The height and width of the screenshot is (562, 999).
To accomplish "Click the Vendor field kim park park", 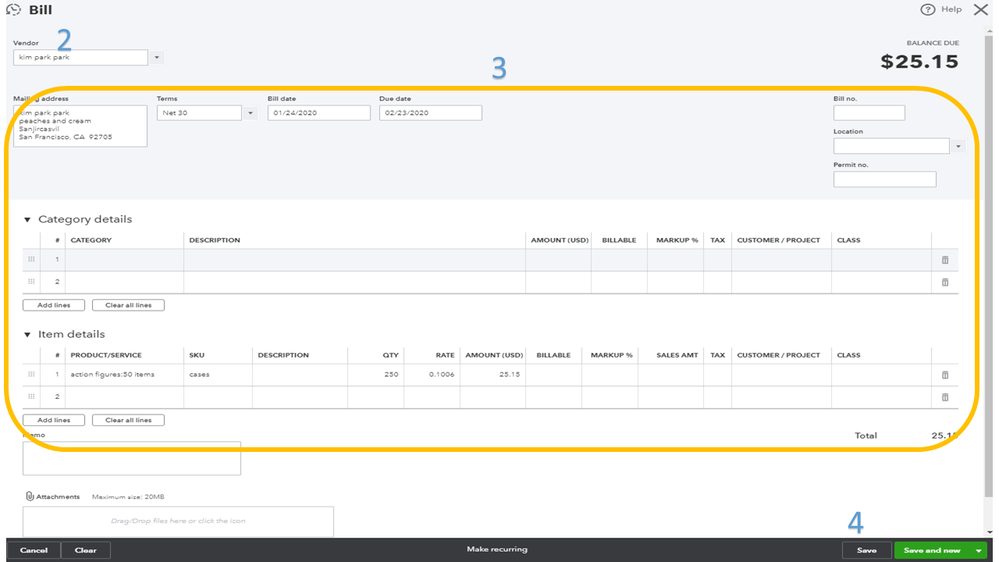I will click(x=80, y=57).
